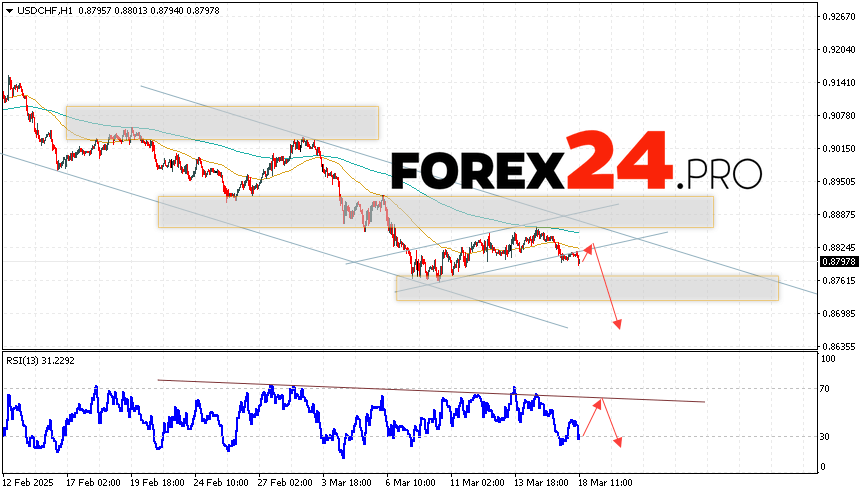This screenshot has height=494, width=863.
Task: Select the lowest gray support zone rectangle
Action: tap(586, 288)
